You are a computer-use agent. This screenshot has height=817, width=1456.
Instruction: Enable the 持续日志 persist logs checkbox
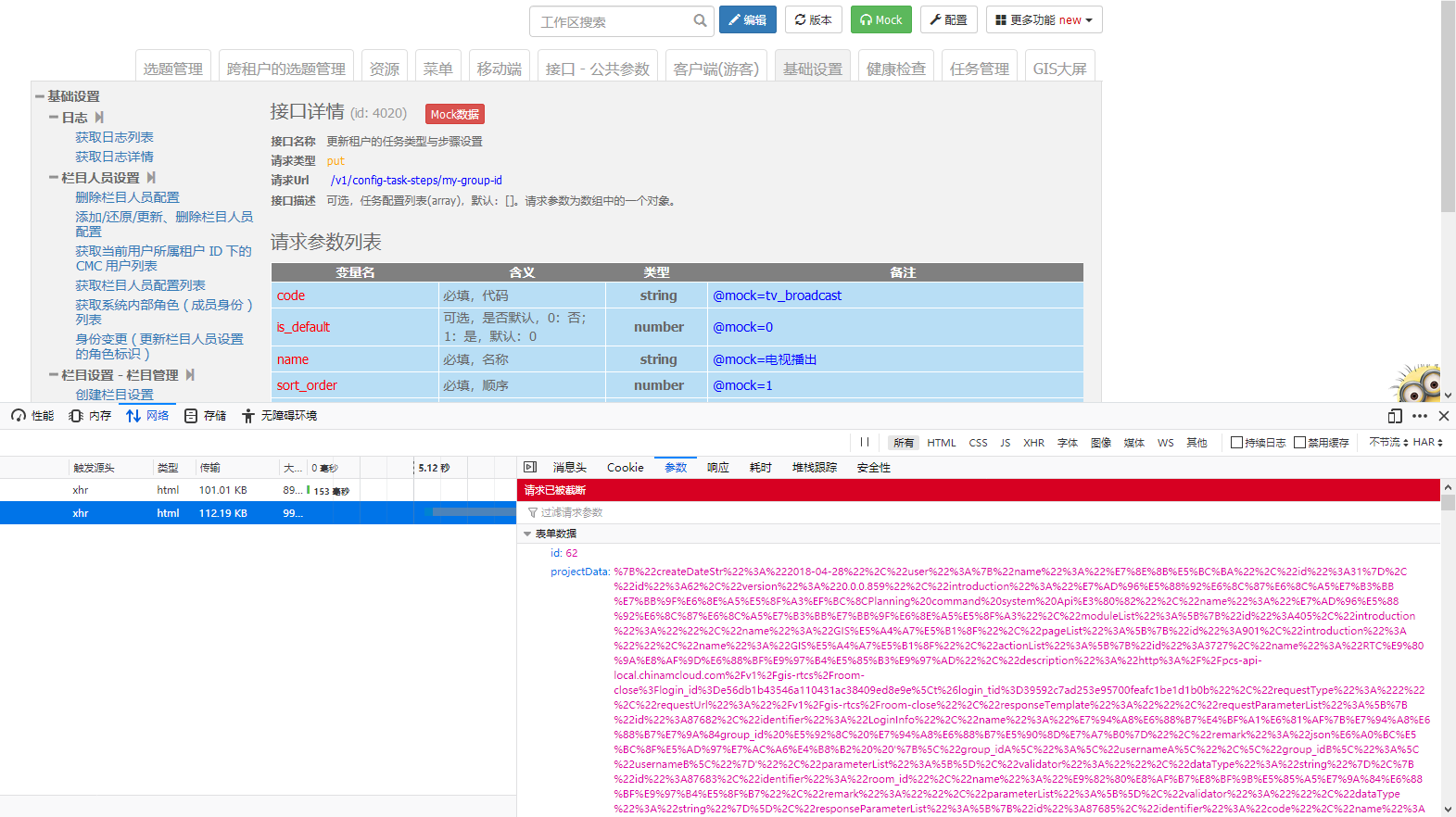coord(1236,443)
